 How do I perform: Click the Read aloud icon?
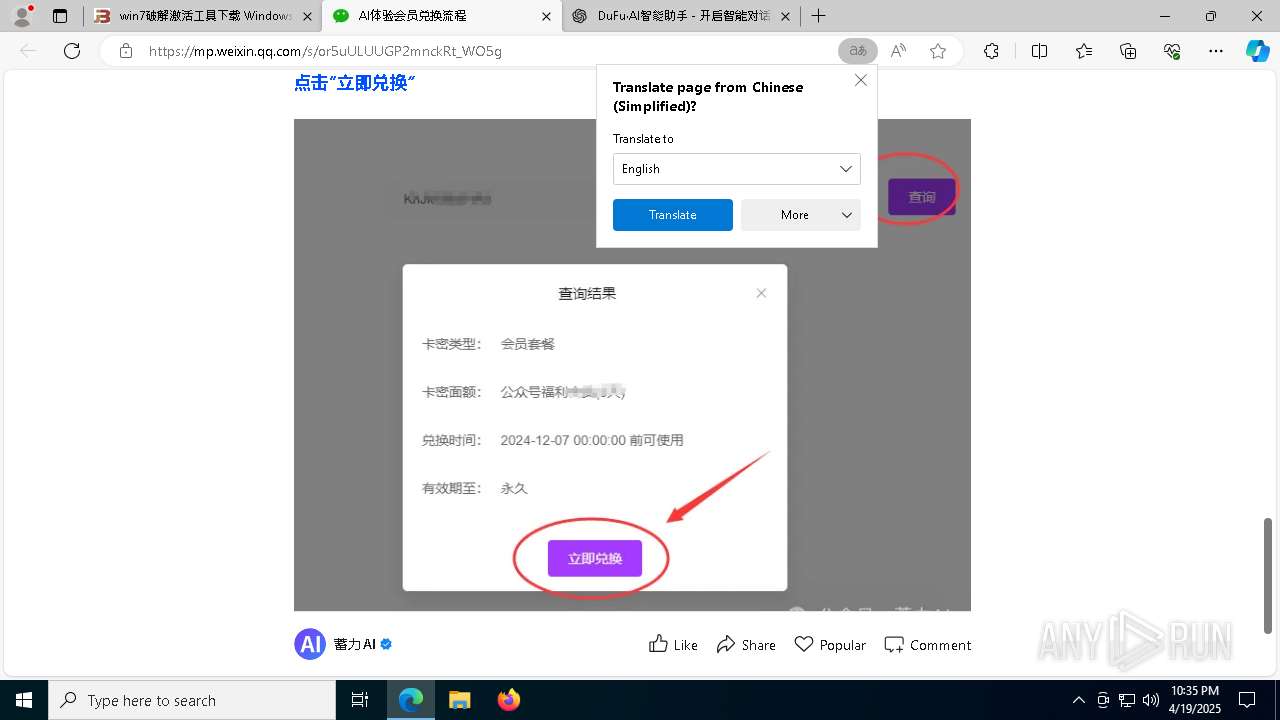click(x=898, y=51)
